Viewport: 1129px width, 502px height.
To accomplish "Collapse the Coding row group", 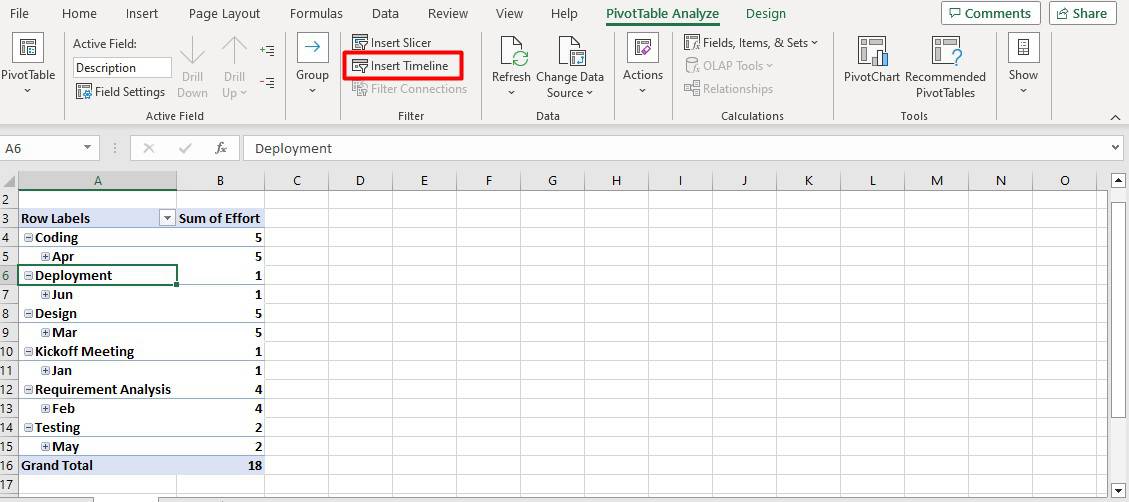I will point(28,238).
